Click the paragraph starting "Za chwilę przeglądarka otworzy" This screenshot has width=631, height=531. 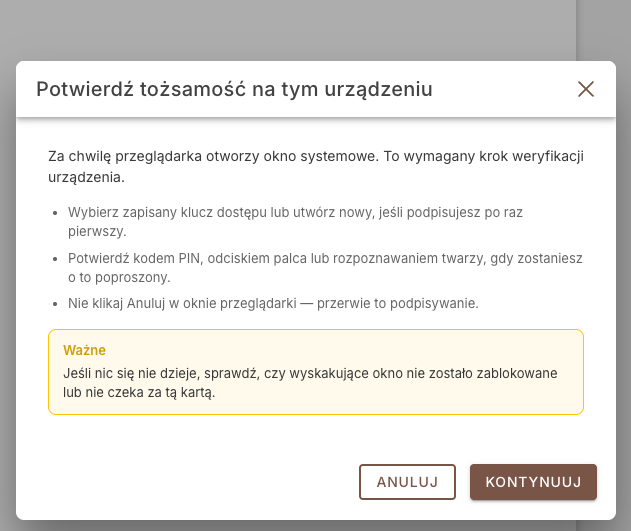316,167
